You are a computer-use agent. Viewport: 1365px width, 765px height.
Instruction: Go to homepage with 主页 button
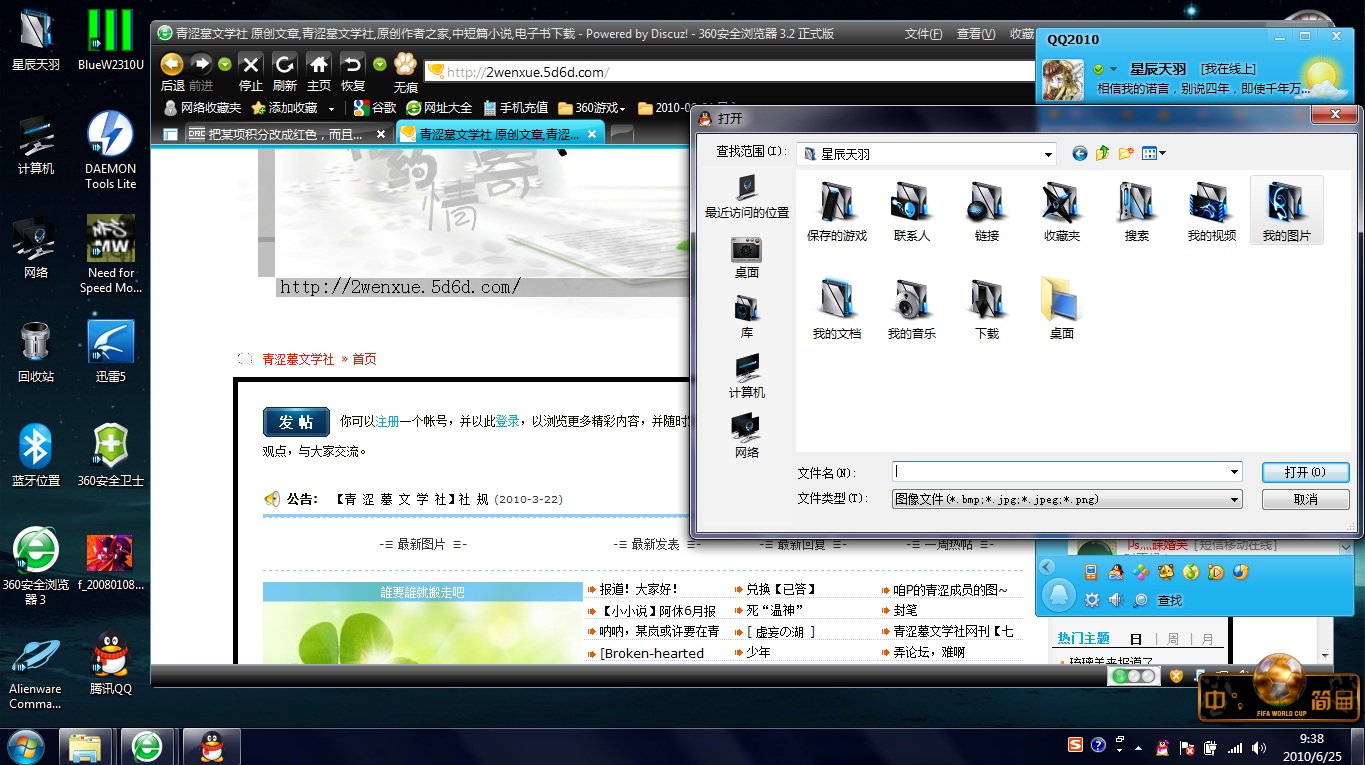[x=319, y=71]
